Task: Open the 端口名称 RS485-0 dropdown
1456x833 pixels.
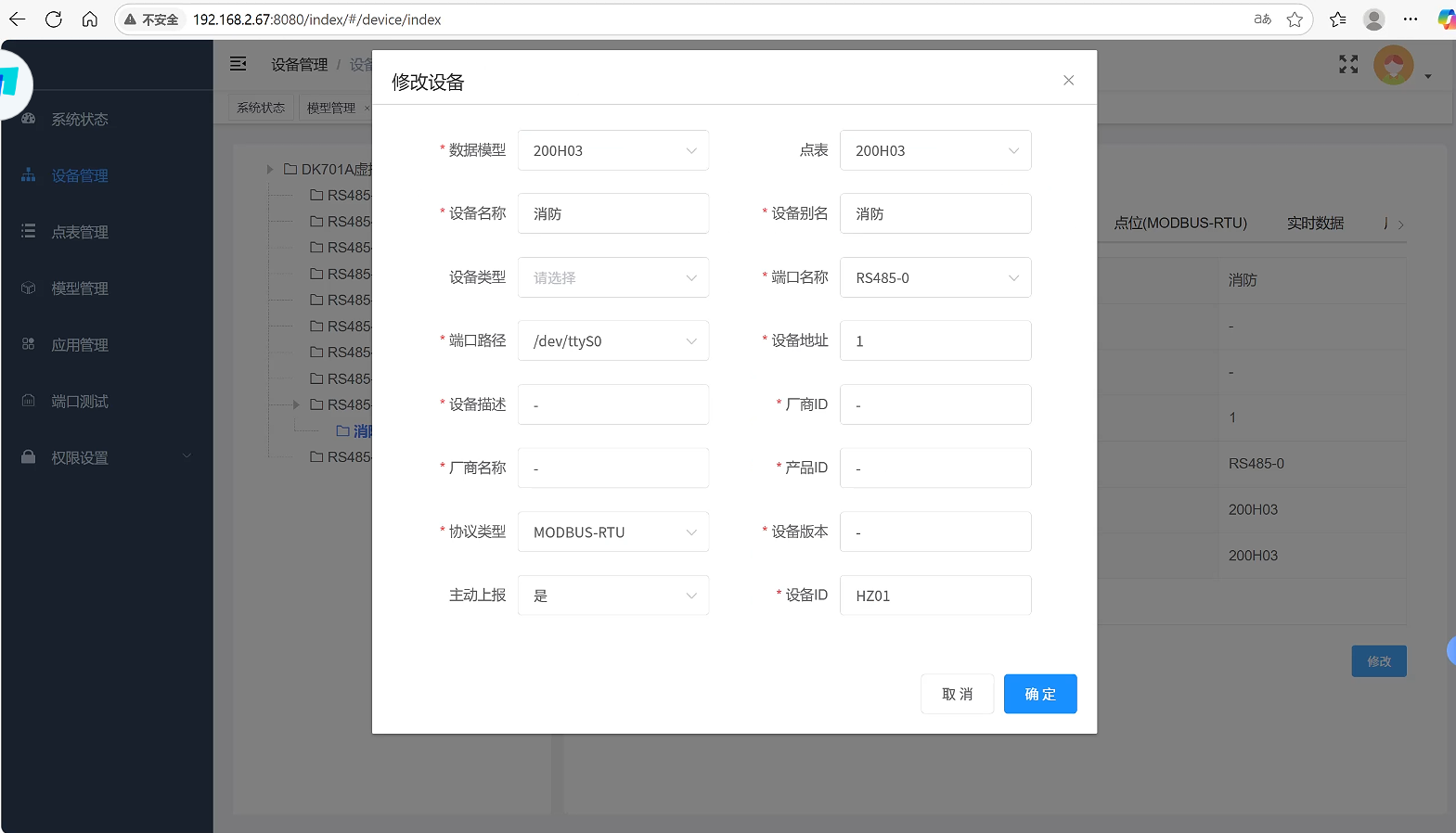Action: (934, 277)
